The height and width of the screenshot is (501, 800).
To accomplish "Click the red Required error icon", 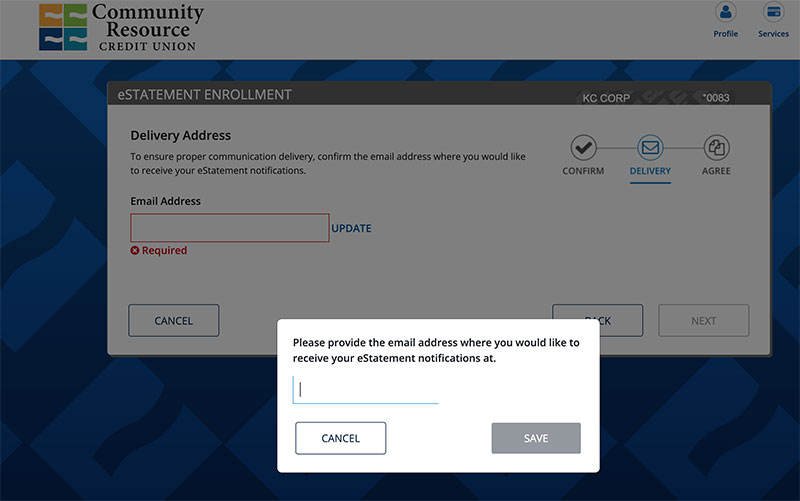I will [135, 250].
